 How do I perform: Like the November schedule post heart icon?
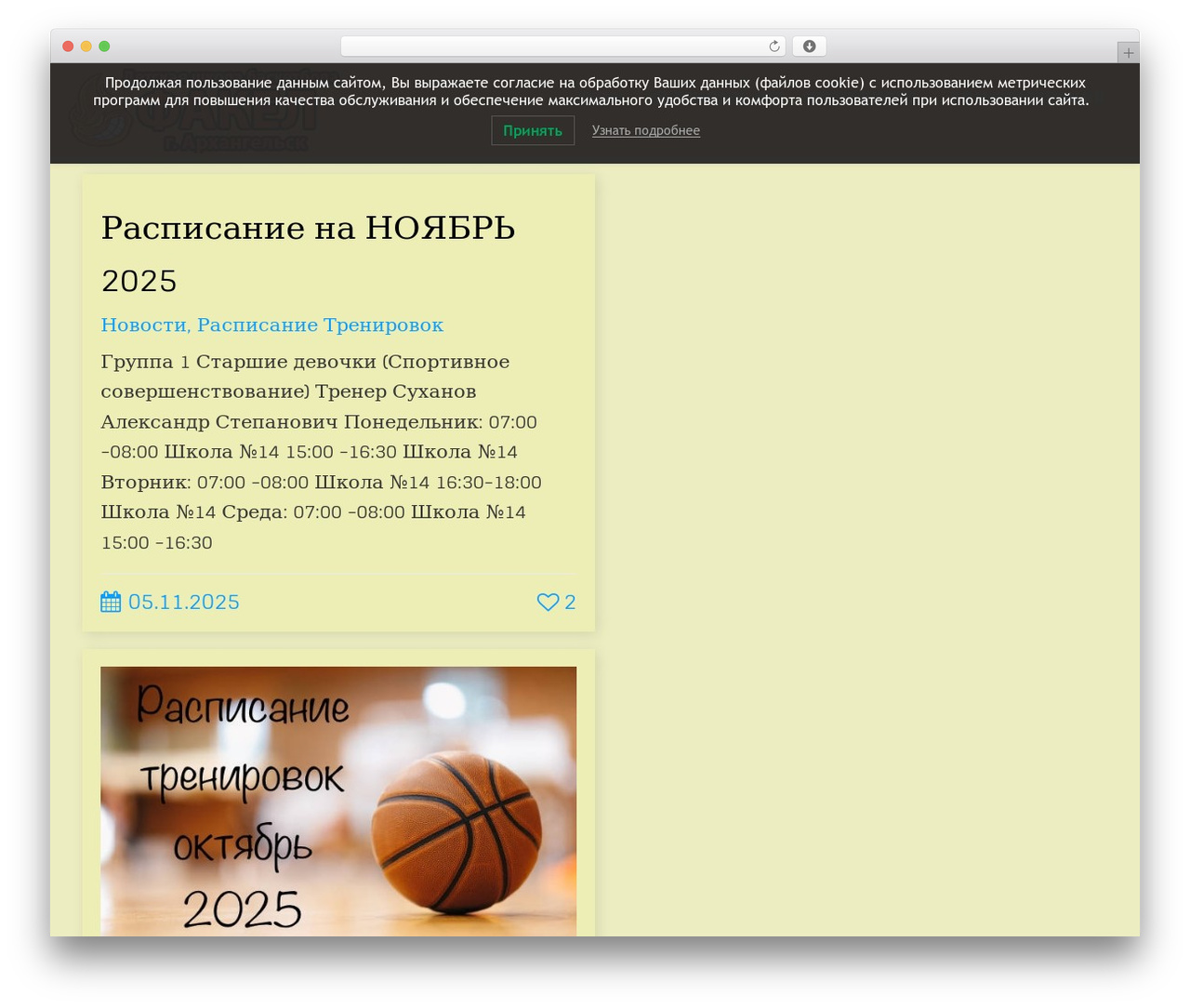(x=548, y=602)
